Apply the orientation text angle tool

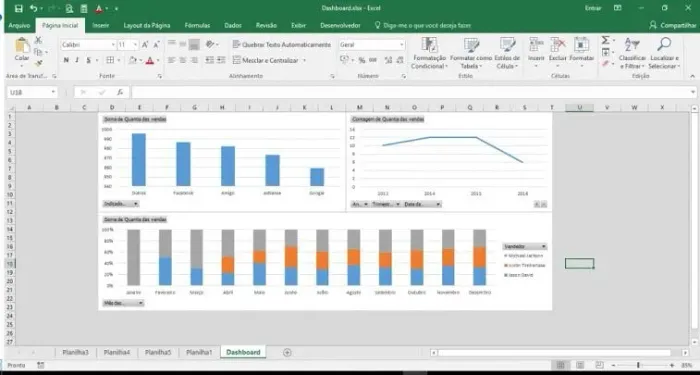coord(210,44)
